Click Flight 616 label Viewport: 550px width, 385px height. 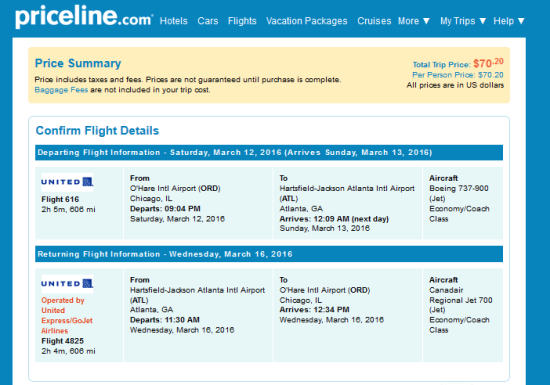click(60, 199)
